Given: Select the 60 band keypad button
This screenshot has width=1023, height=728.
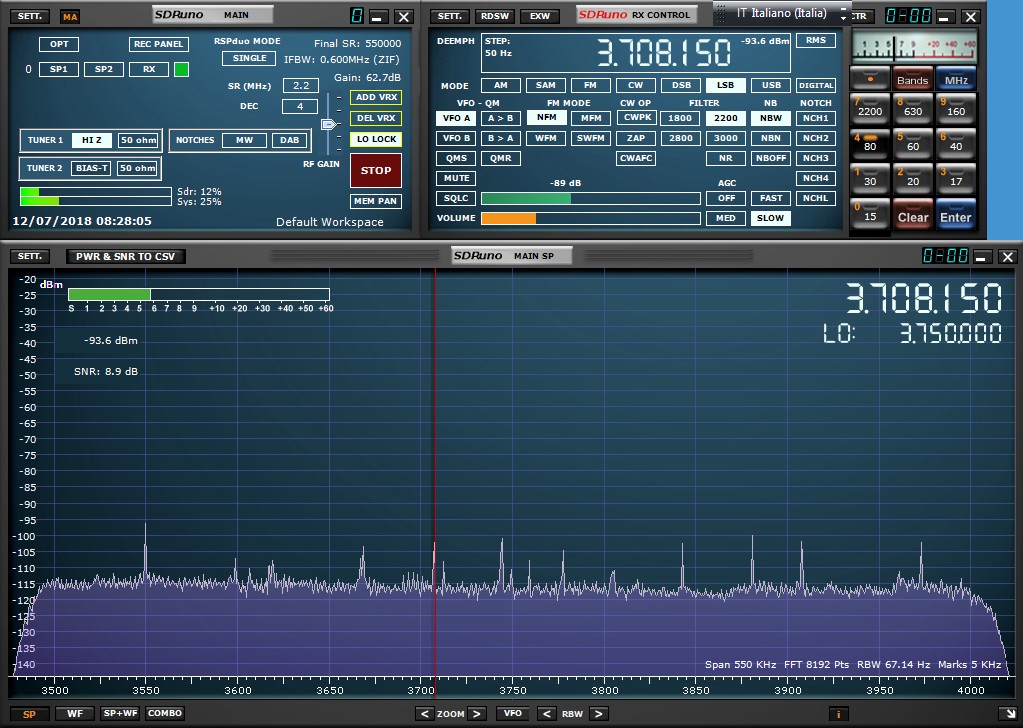Looking at the screenshot, I should 913,144.
